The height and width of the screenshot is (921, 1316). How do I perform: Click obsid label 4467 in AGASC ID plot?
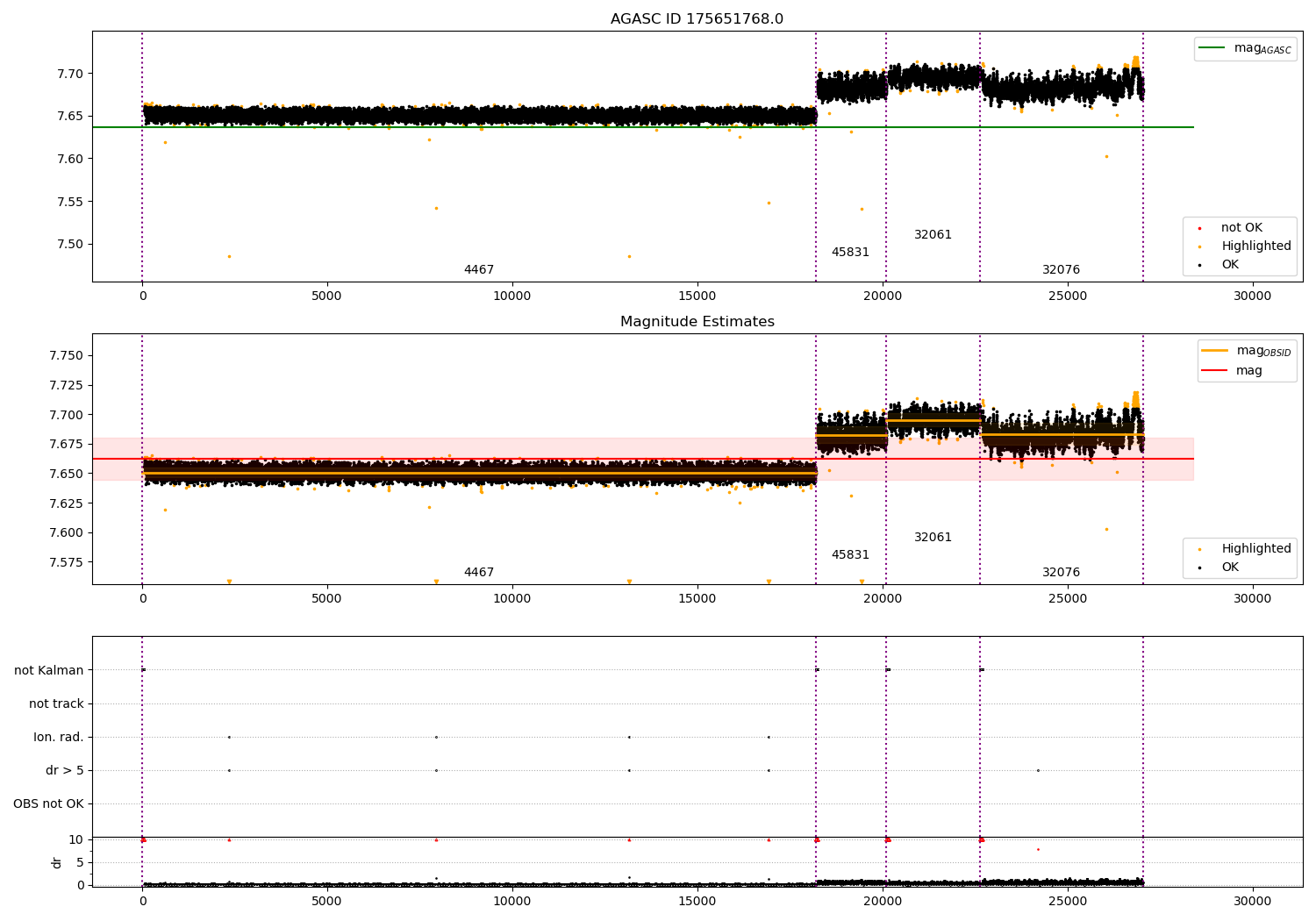(x=479, y=270)
